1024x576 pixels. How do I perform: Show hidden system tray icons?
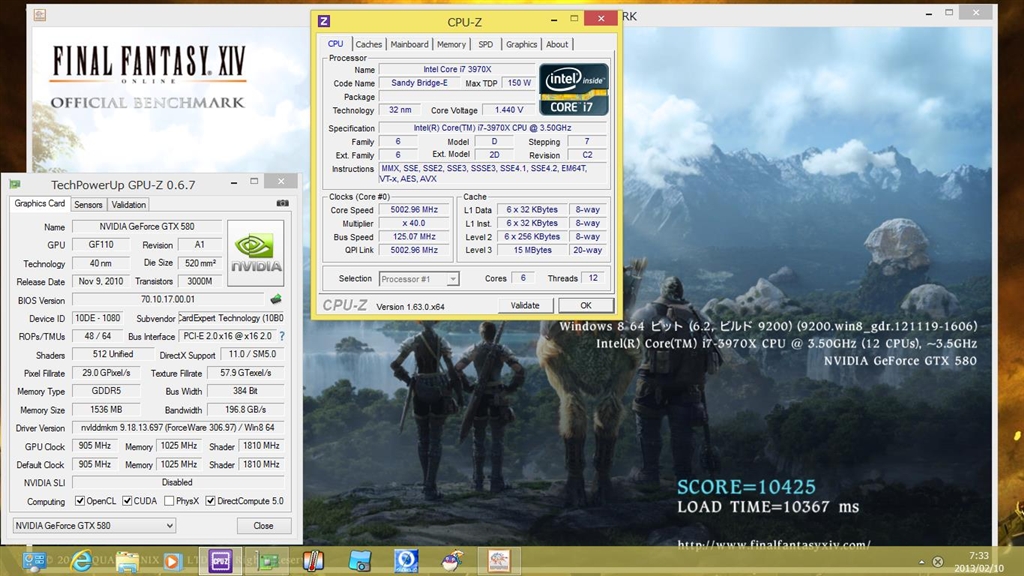point(921,562)
